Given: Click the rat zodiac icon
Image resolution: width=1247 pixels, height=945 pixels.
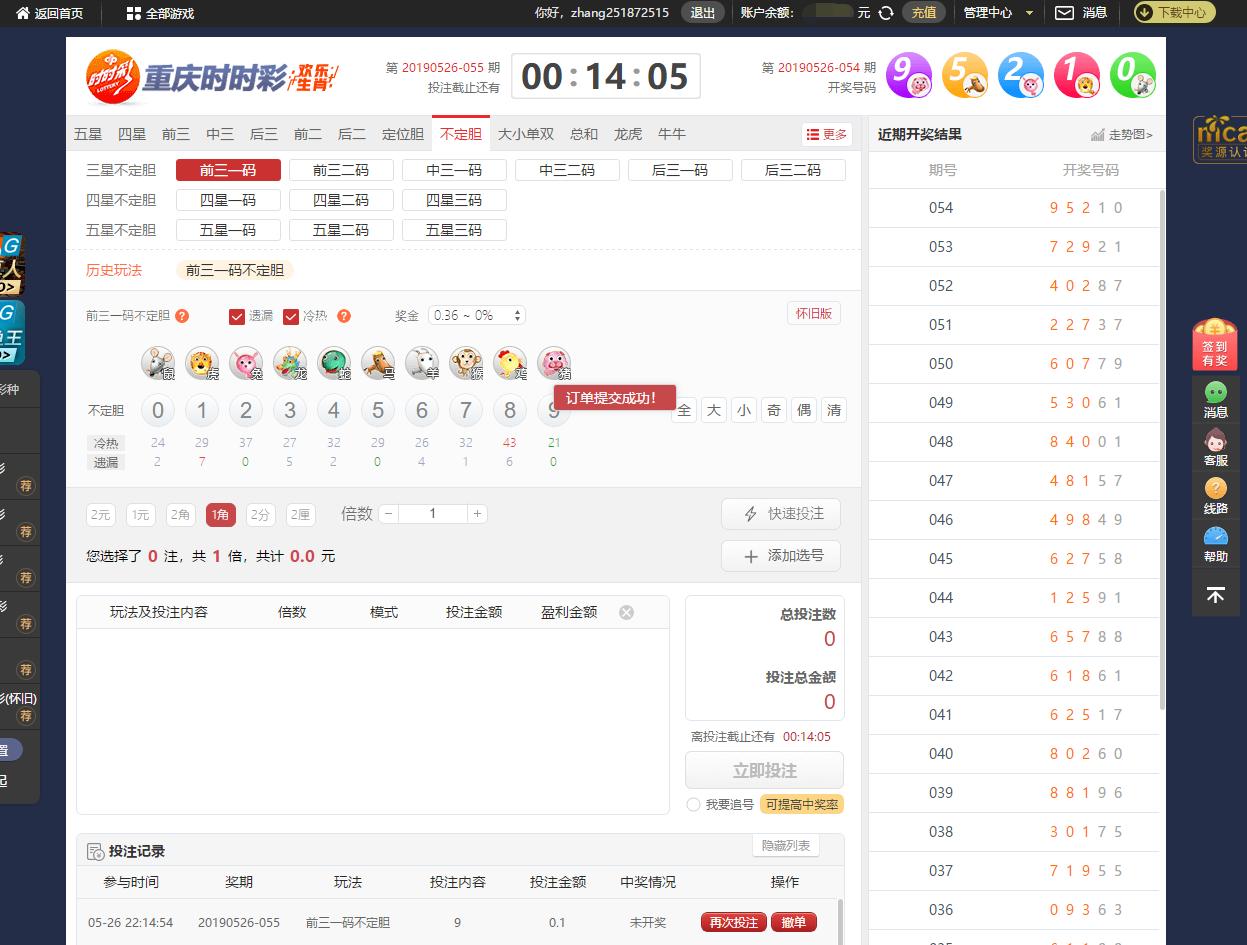Looking at the screenshot, I should (157, 363).
